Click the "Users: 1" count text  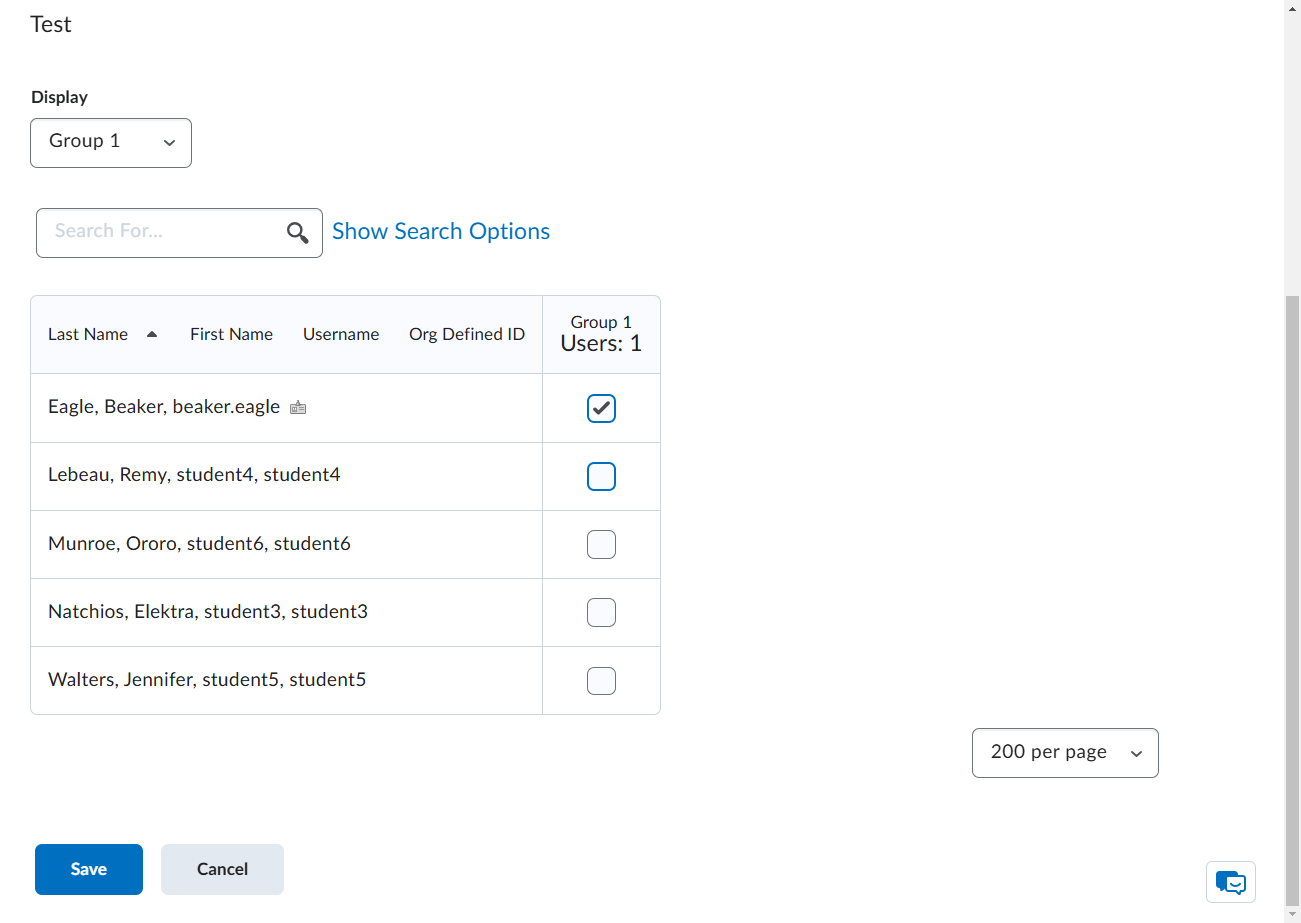click(601, 344)
